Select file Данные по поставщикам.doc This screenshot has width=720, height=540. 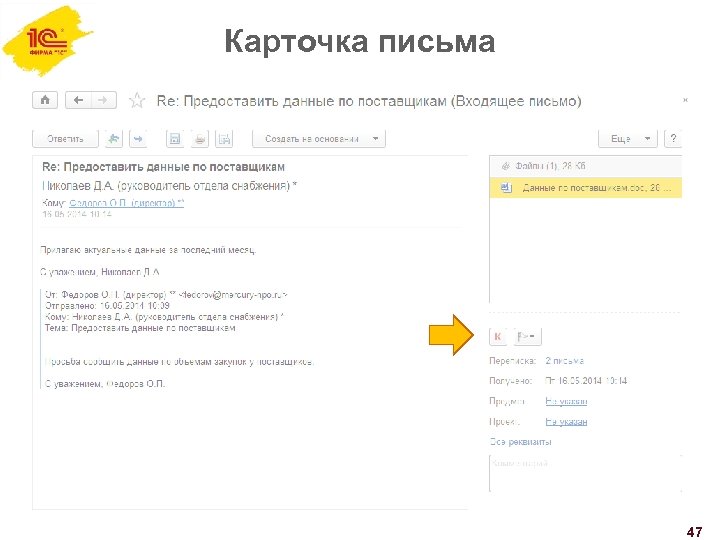pos(585,188)
